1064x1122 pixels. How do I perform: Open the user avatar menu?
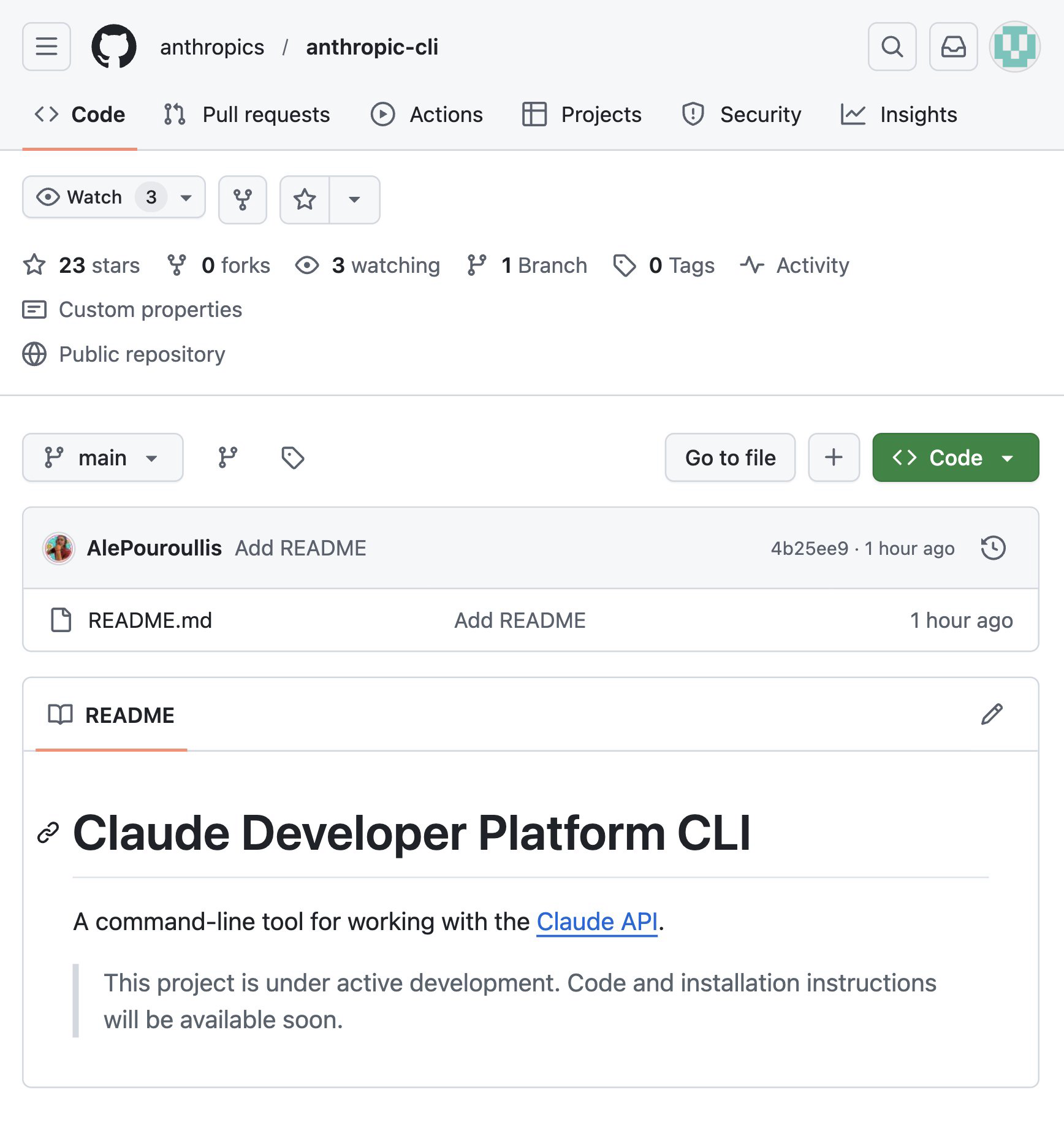tap(1014, 47)
